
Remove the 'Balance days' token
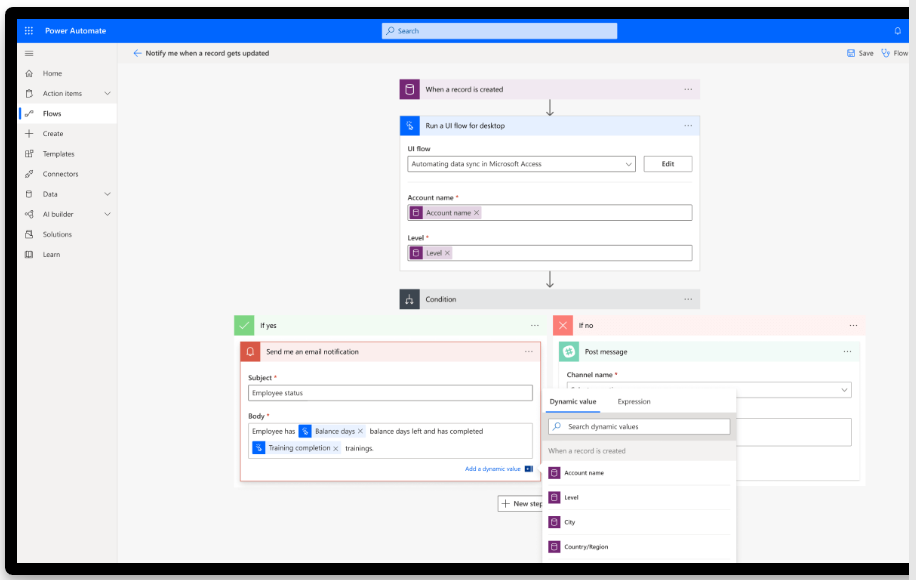click(x=360, y=432)
